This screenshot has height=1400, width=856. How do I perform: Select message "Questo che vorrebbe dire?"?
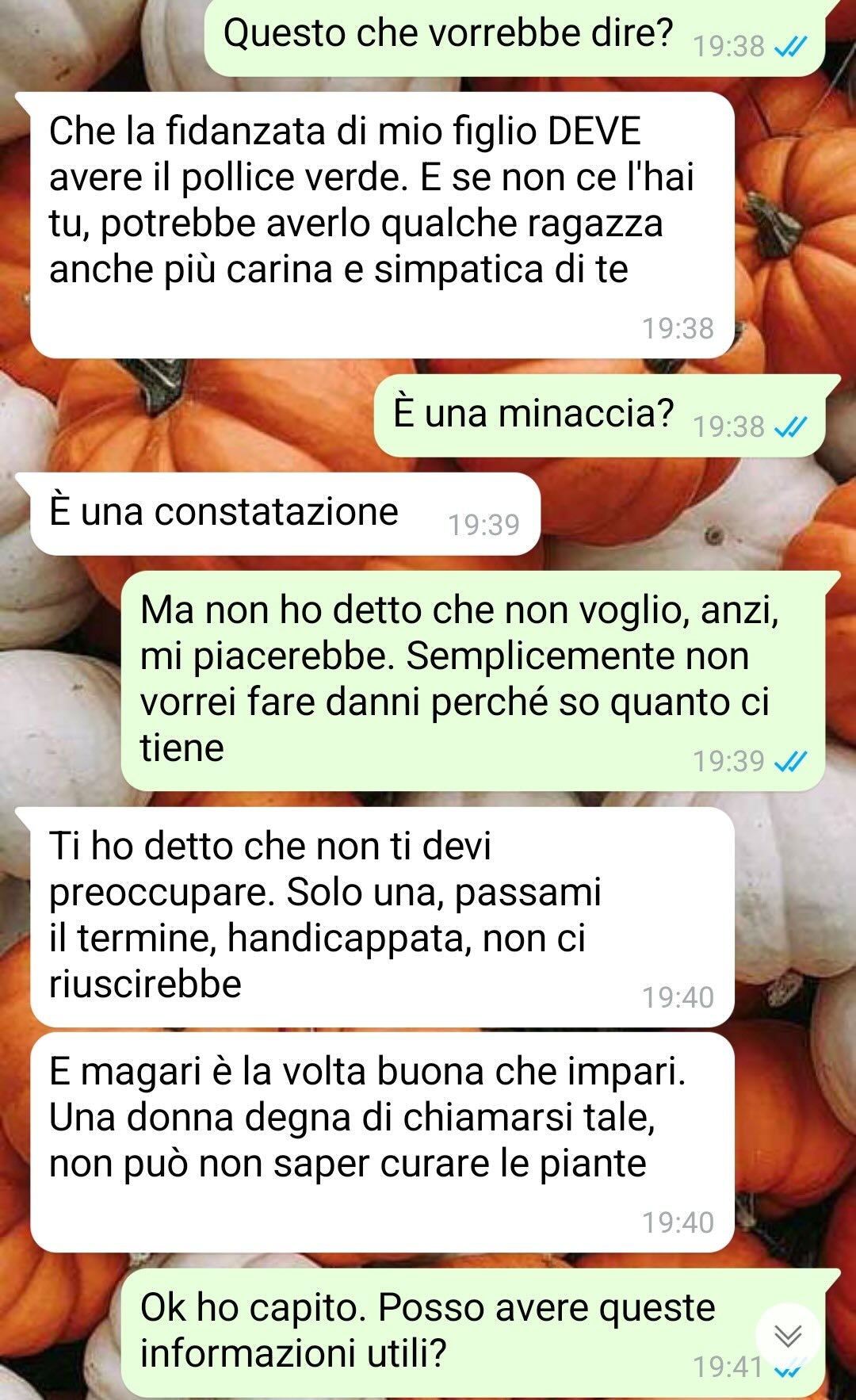pos(514,36)
